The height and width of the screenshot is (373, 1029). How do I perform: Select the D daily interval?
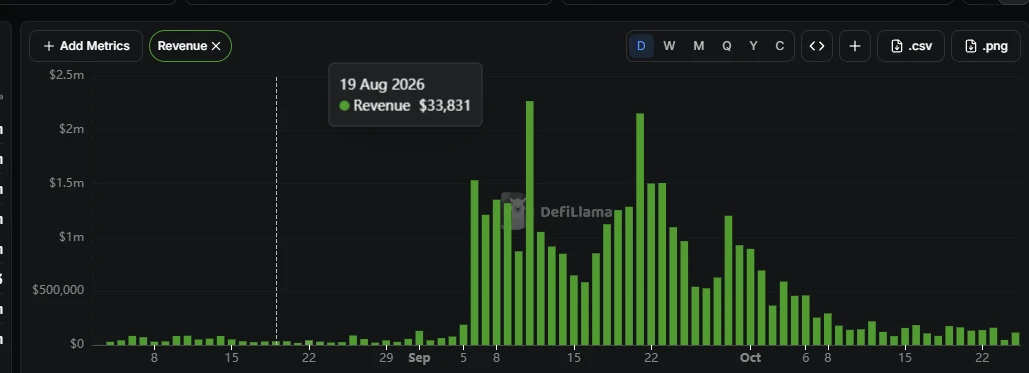point(641,46)
